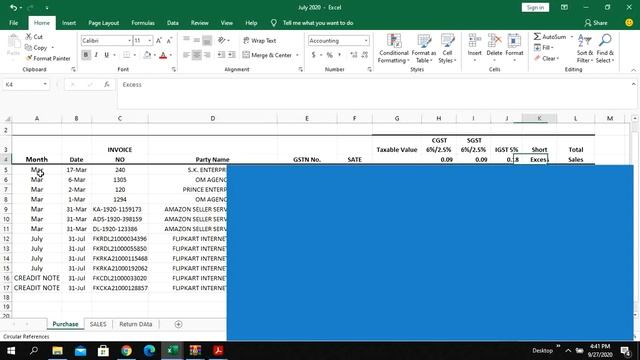The width and height of the screenshot is (640, 360).
Task: Click the Insert Function fx icon
Action: coord(107,84)
